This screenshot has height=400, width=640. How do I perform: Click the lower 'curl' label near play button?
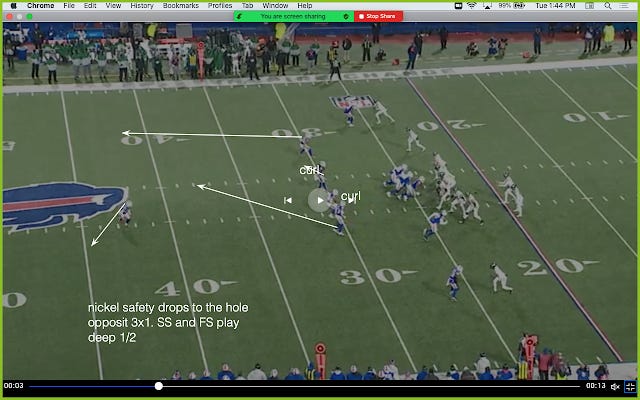(x=351, y=196)
